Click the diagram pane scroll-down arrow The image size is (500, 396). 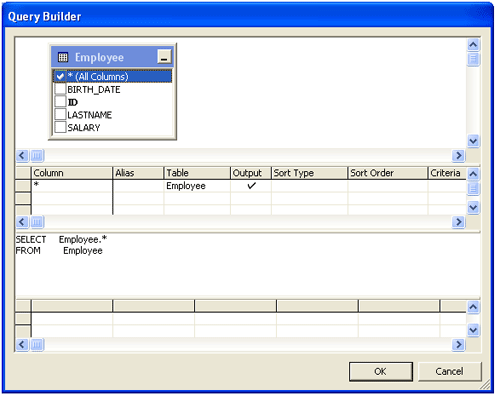(x=473, y=141)
